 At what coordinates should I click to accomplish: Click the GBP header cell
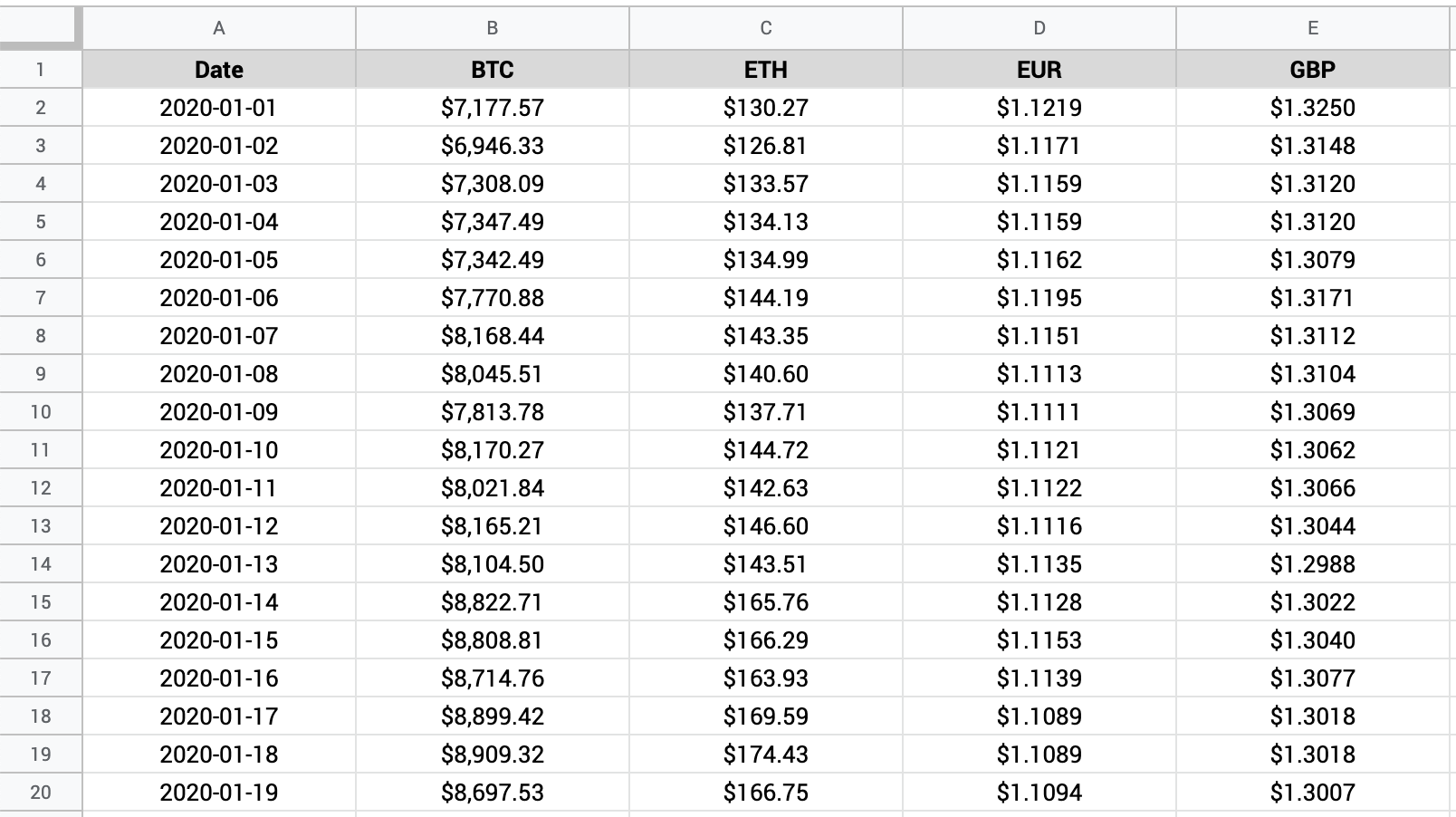coord(1313,70)
